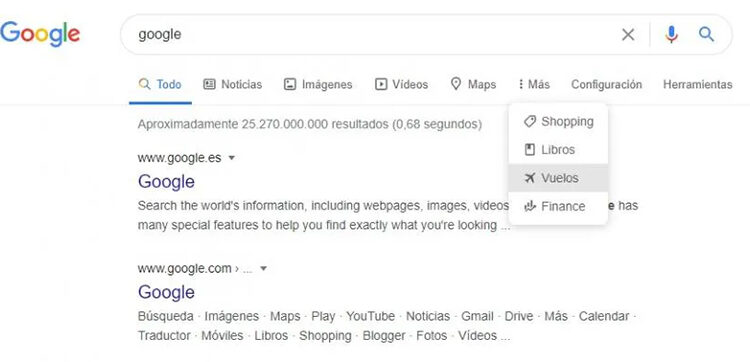Click 'Play' in the second result snippet
750x362 pixels.
[x=323, y=316]
